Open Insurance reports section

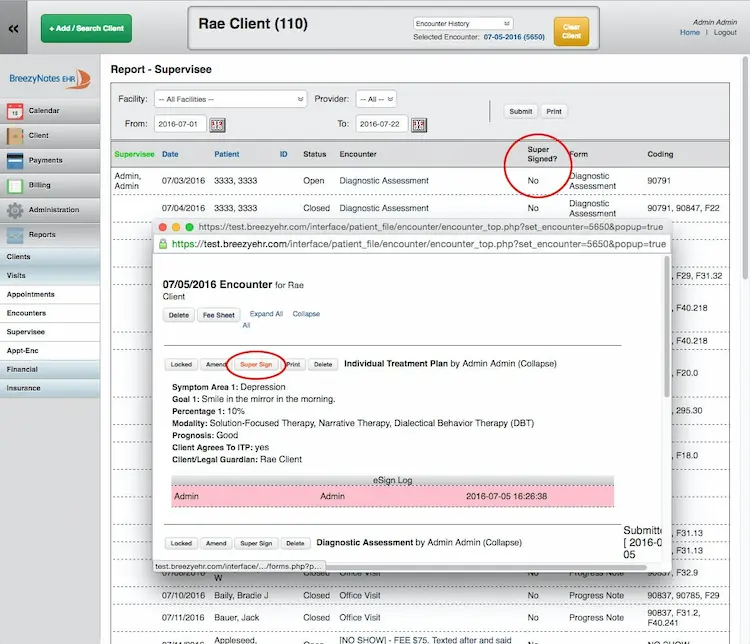tap(50, 388)
